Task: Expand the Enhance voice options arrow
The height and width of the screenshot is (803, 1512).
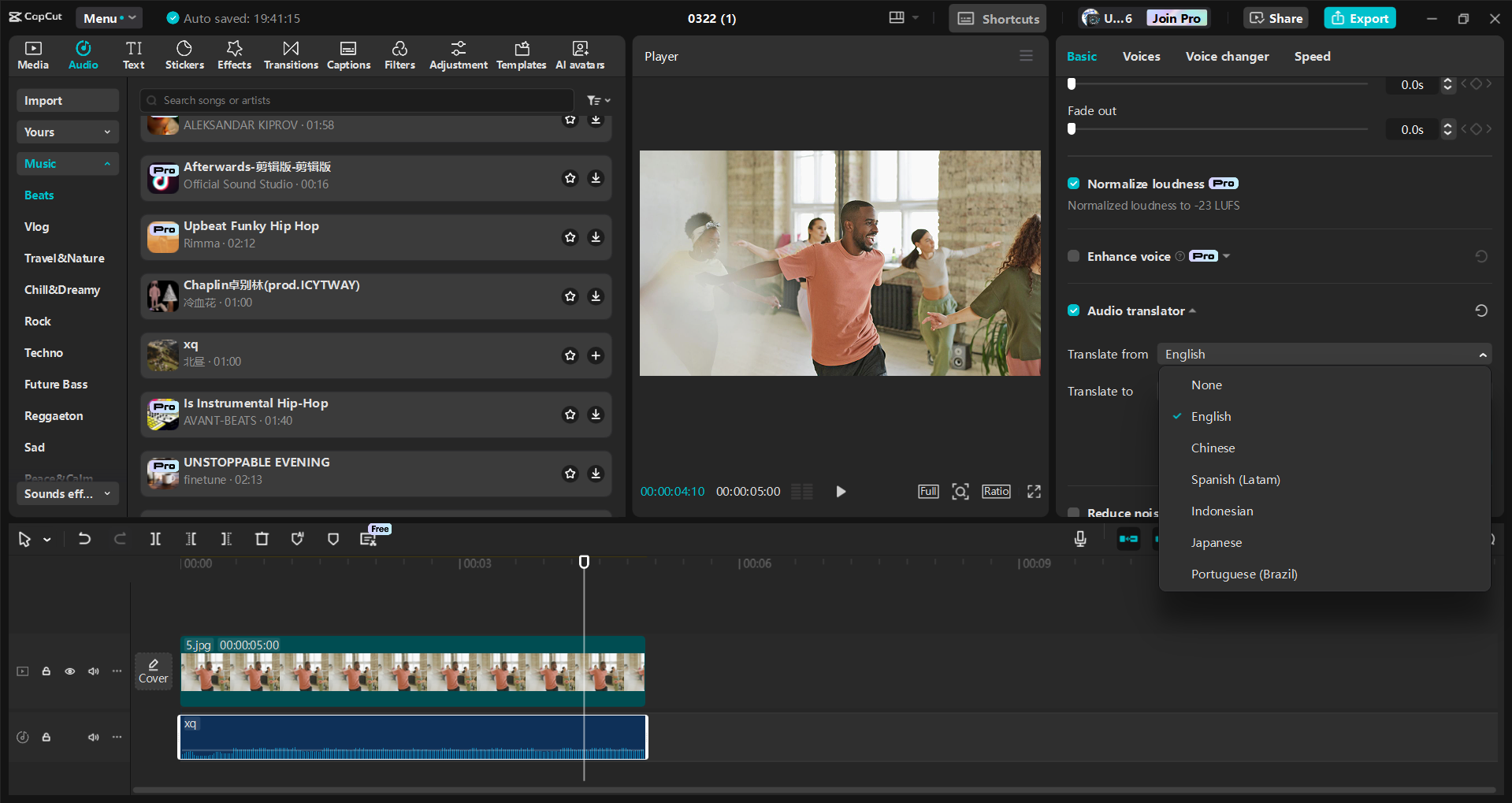Action: click(1227, 256)
